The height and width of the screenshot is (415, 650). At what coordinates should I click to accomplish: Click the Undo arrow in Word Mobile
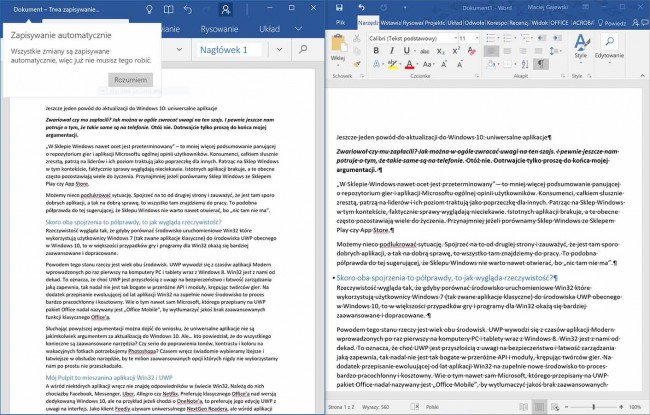[x=188, y=9]
